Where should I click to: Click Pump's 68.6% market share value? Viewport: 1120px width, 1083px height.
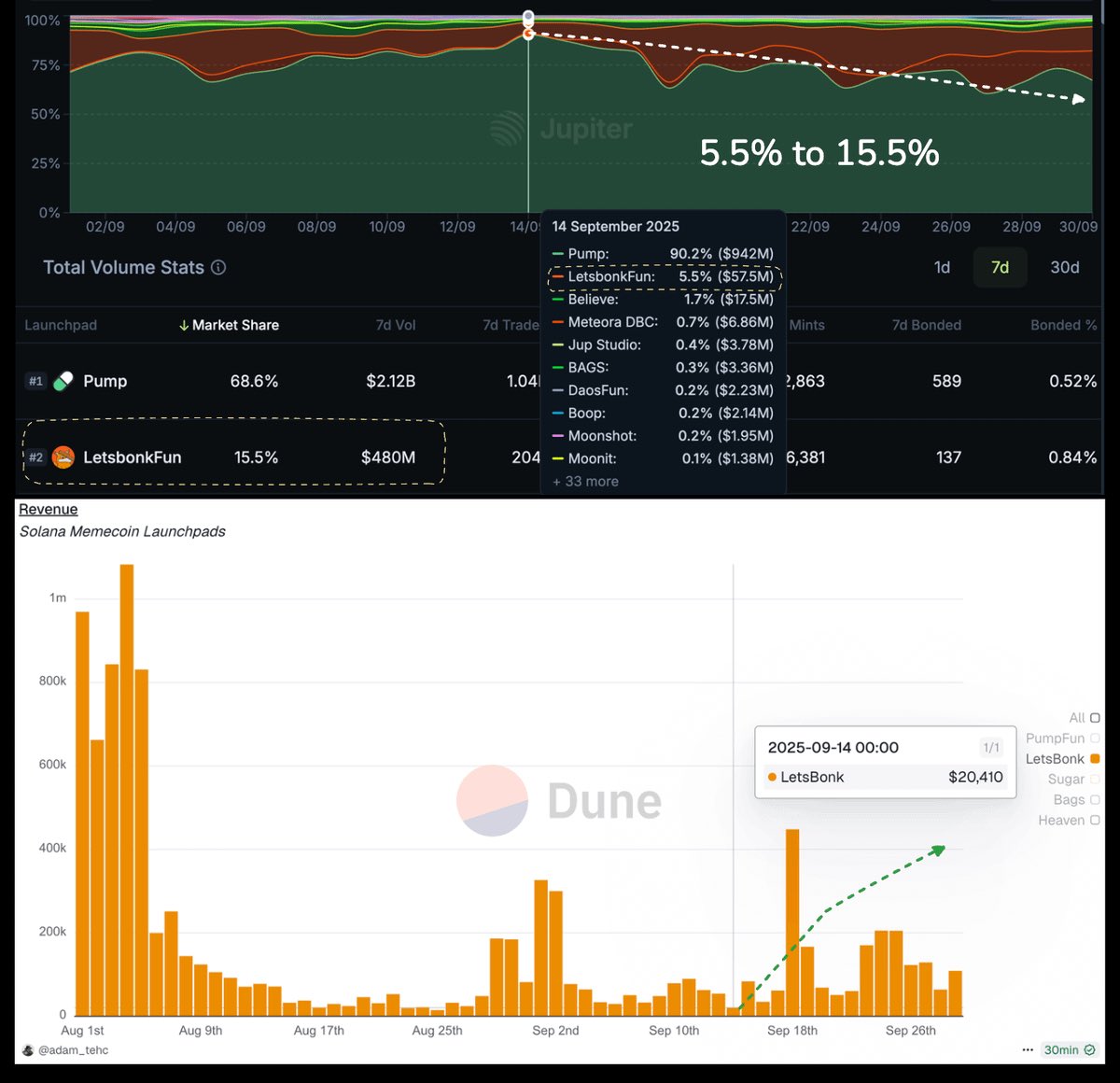point(254,381)
